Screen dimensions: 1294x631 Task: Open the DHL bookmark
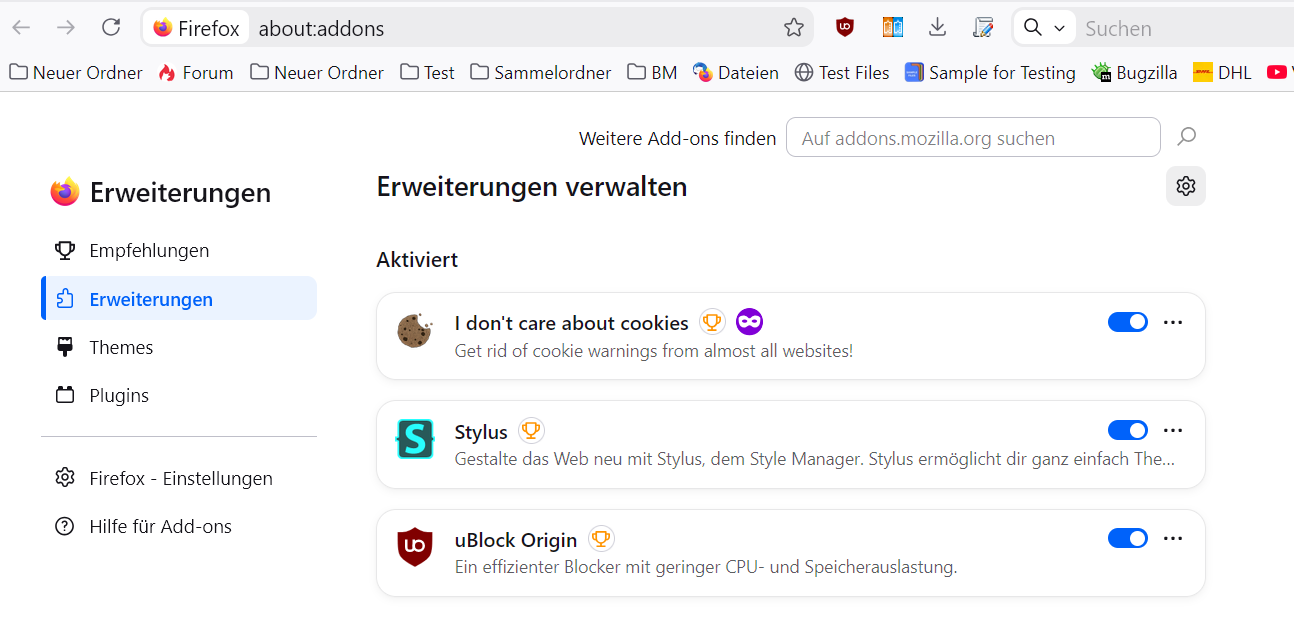click(1222, 72)
